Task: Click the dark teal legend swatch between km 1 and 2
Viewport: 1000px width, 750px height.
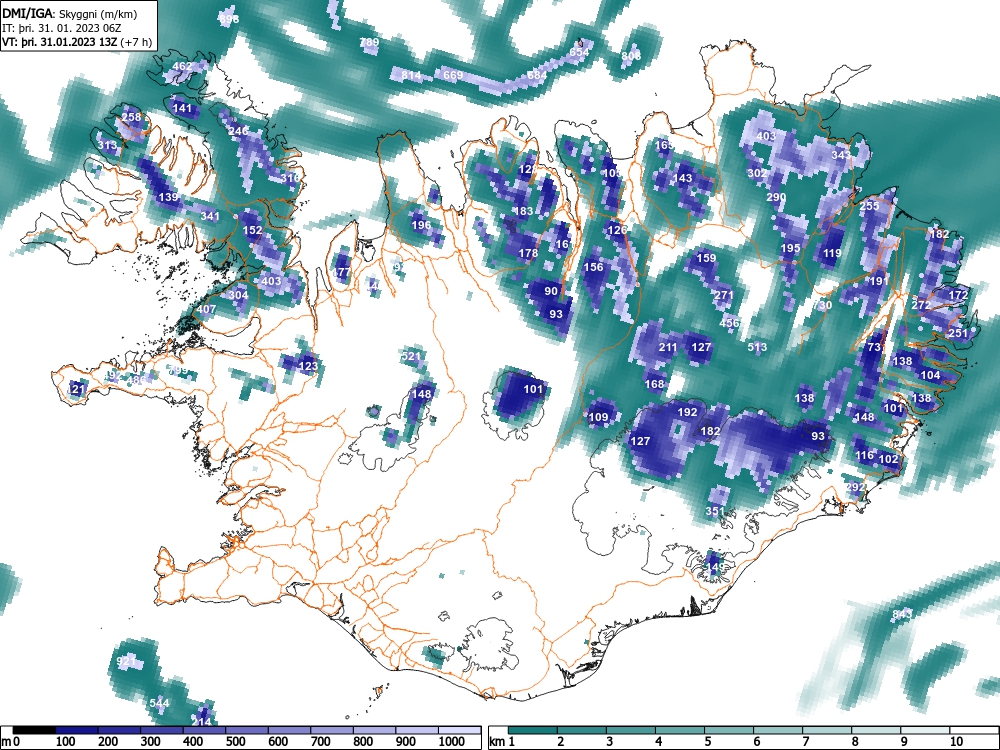Action: click(x=533, y=730)
